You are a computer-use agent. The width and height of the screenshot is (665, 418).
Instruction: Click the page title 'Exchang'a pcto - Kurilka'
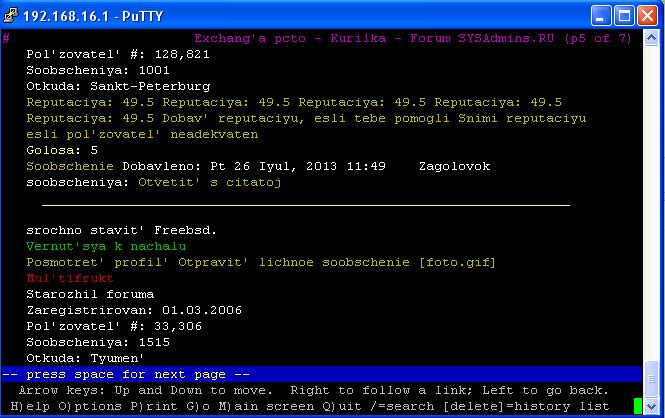[x=290, y=38]
